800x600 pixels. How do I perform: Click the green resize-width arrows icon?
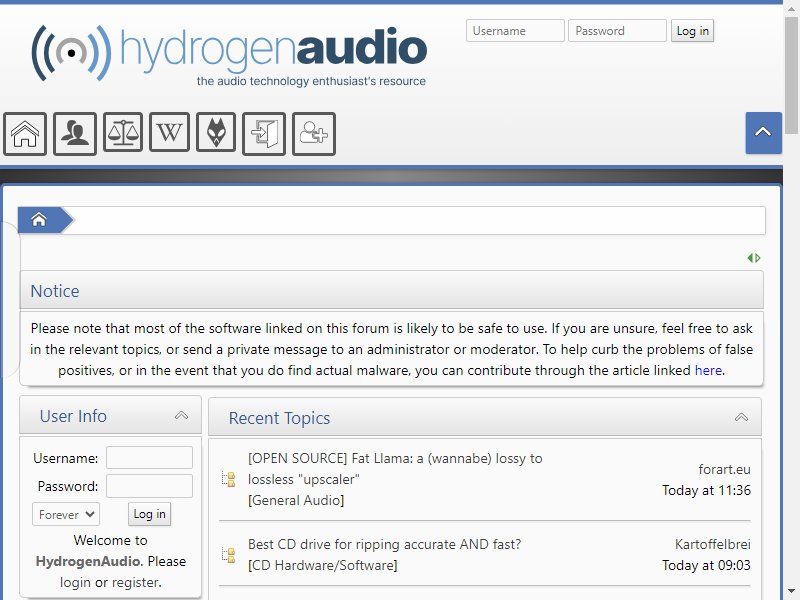click(x=754, y=258)
